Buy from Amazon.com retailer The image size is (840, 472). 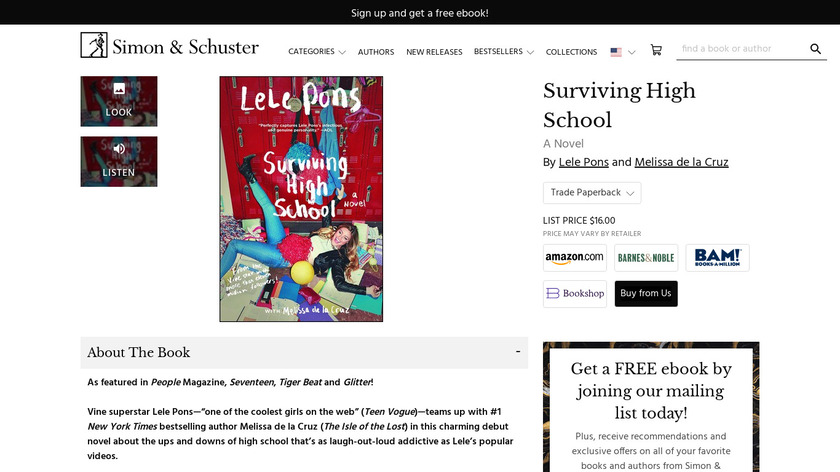[574, 258]
